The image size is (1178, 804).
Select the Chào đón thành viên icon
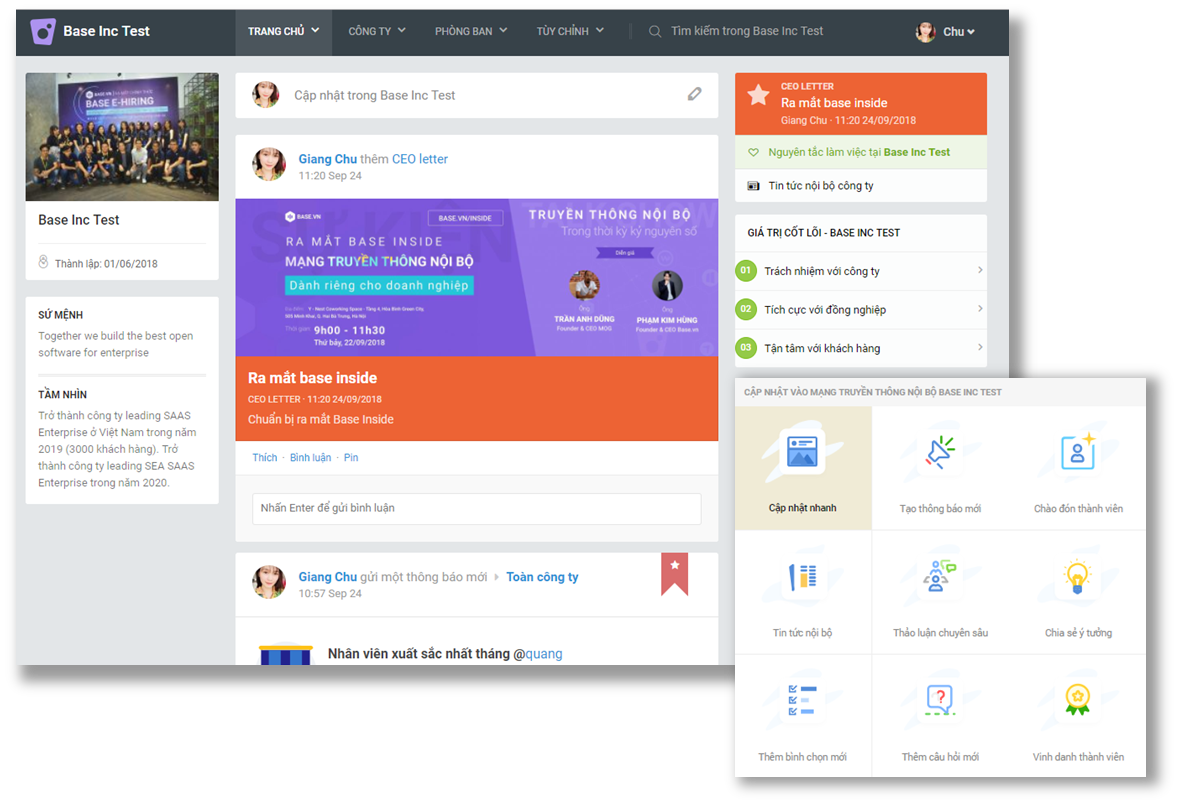(1078, 452)
